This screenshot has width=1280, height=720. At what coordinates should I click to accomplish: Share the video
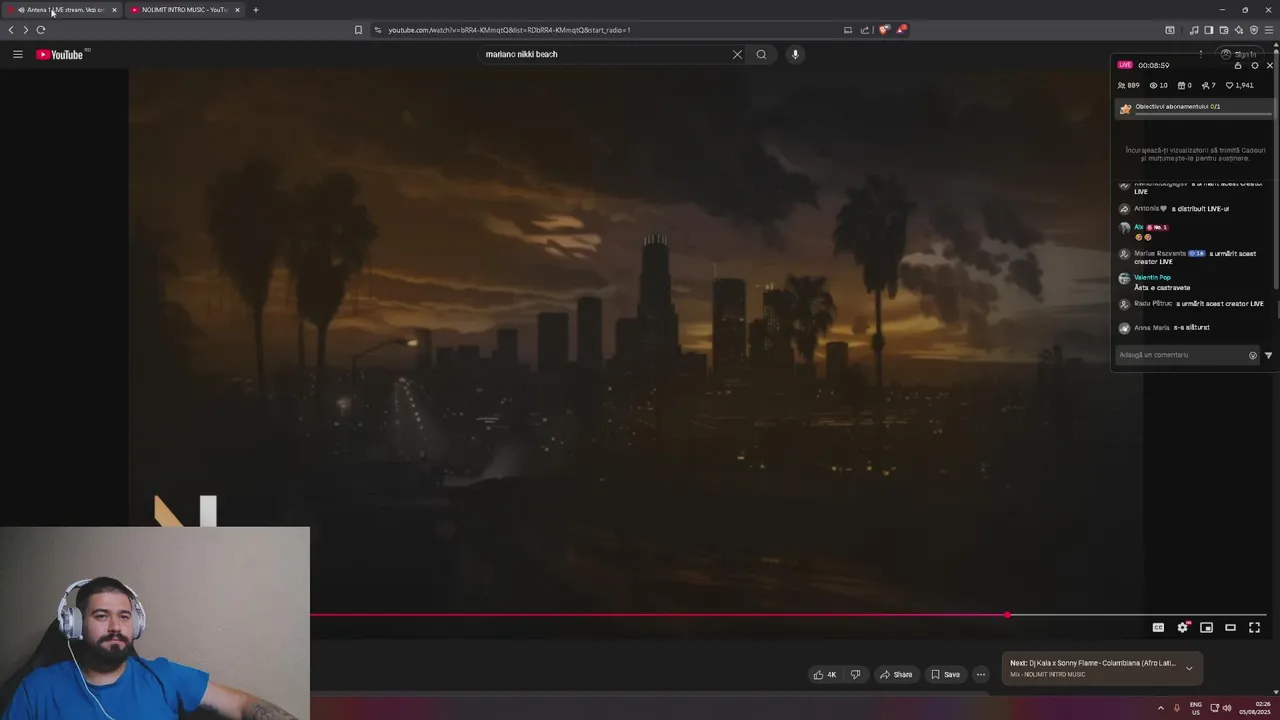click(896, 674)
